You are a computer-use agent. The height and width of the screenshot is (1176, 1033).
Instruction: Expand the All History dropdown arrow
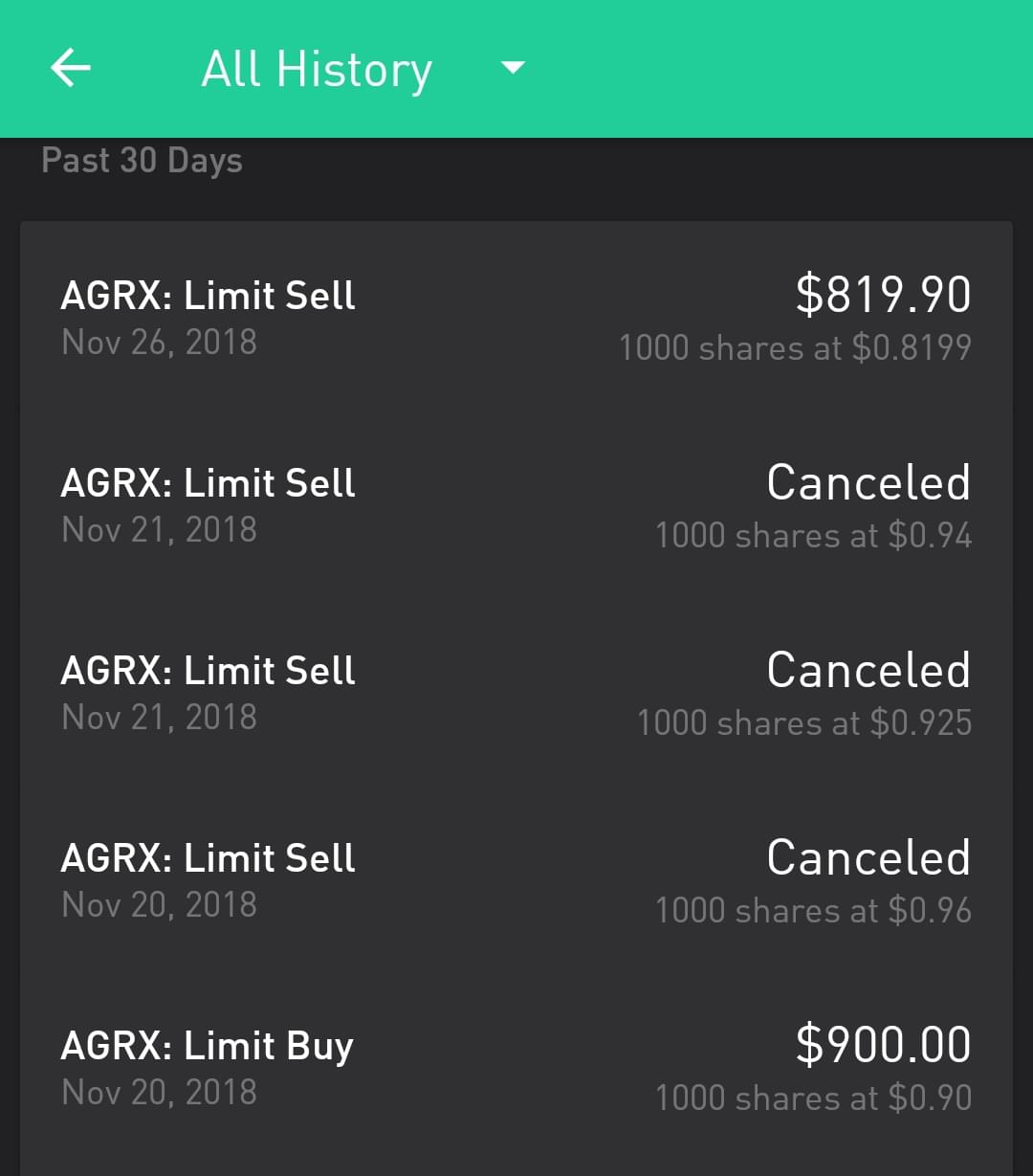[x=513, y=68]
